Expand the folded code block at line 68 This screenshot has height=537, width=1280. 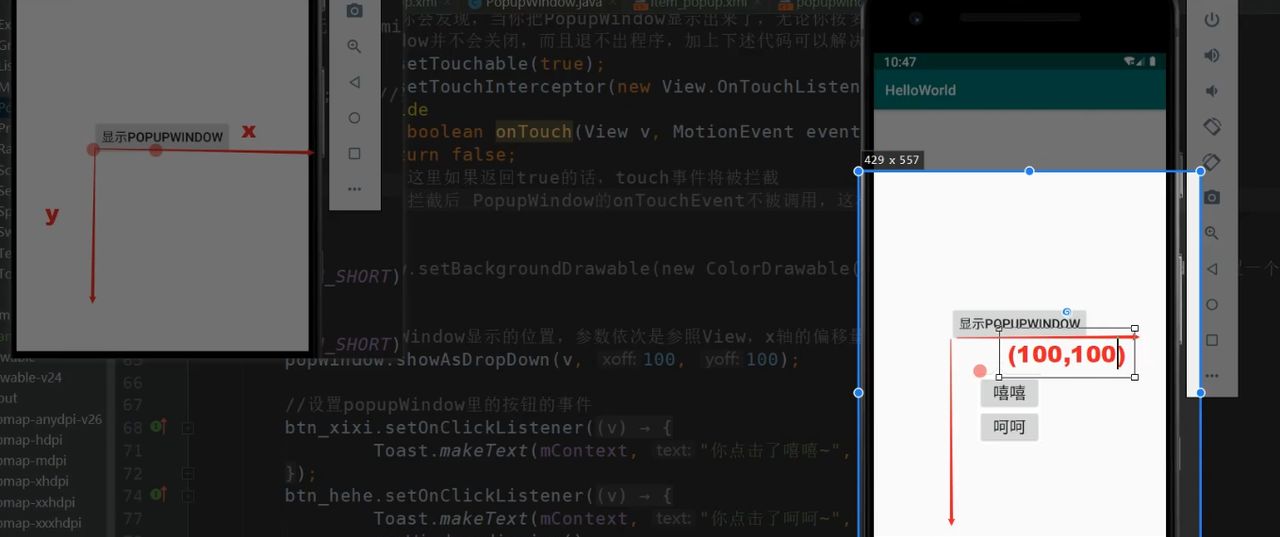click(187, 427)
